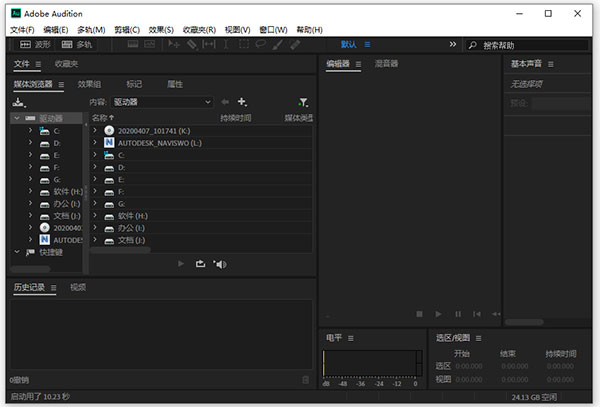Switch to Waveform (波形) editor view

[x=35, y=45]
